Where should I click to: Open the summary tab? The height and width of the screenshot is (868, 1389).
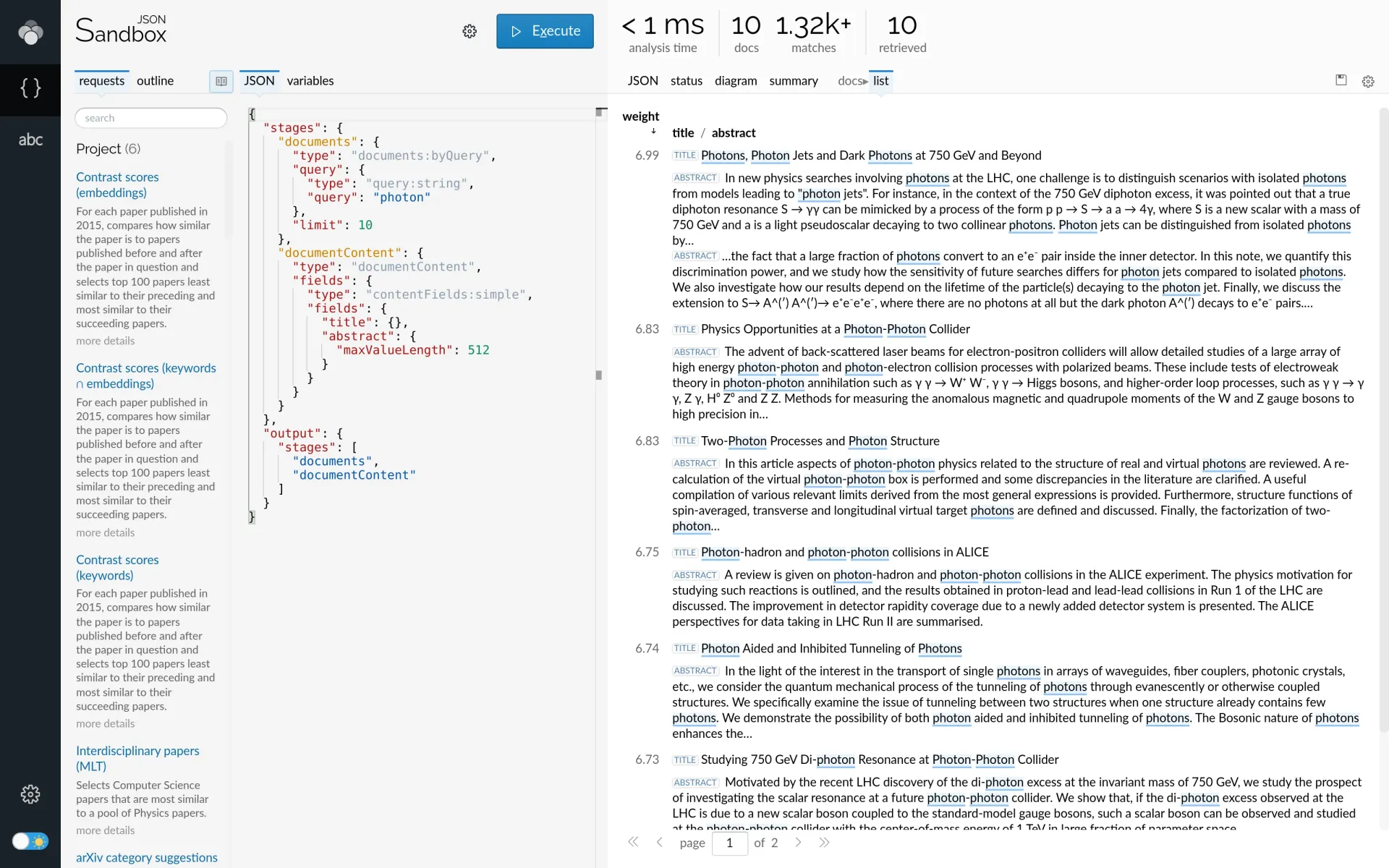click(x=794, y=80)
